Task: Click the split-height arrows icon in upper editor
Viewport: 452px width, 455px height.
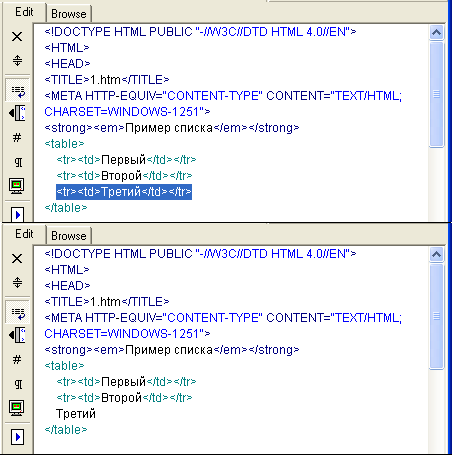Action: tap(17, 60)
